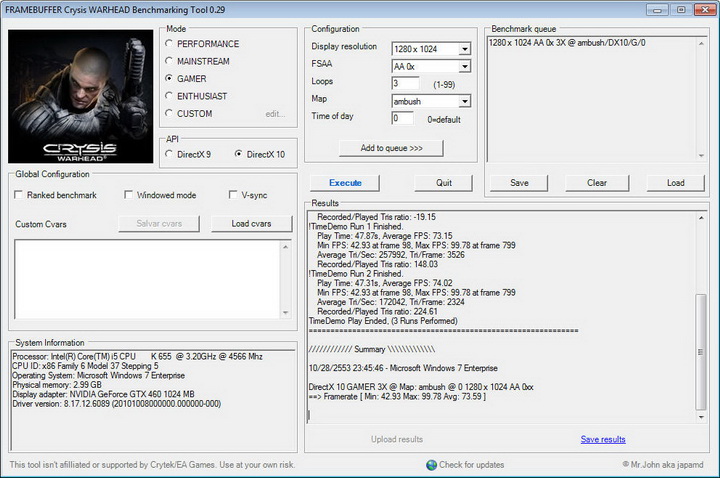The width and height of the screenshot is (720, 478).
Task: Select the DirectX 10 API option
Action: pyautogui.click(x=238, y=154)
